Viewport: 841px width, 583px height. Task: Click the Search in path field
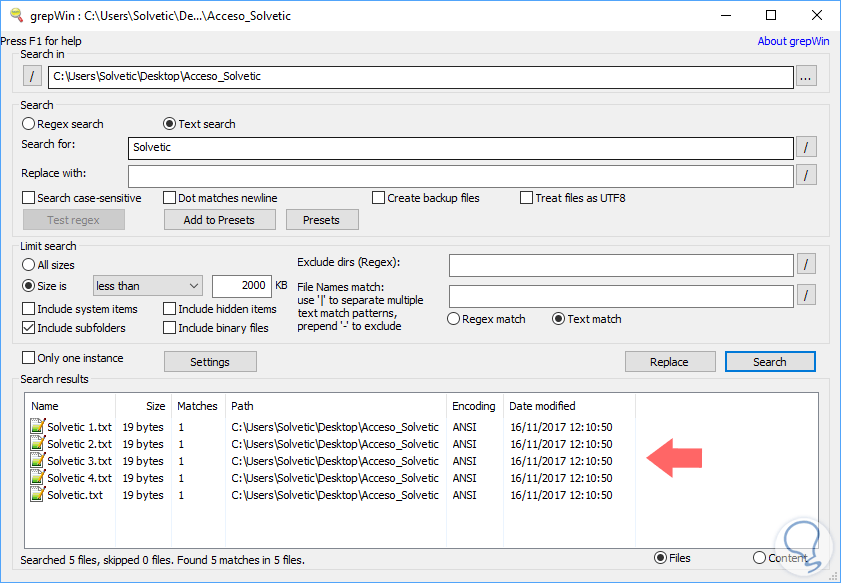pyautogui.click(x=420, y=77)
